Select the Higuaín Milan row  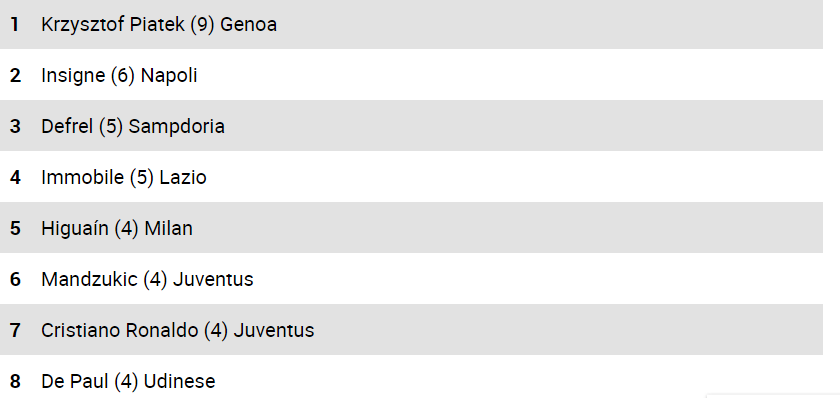tap(411, 228)
